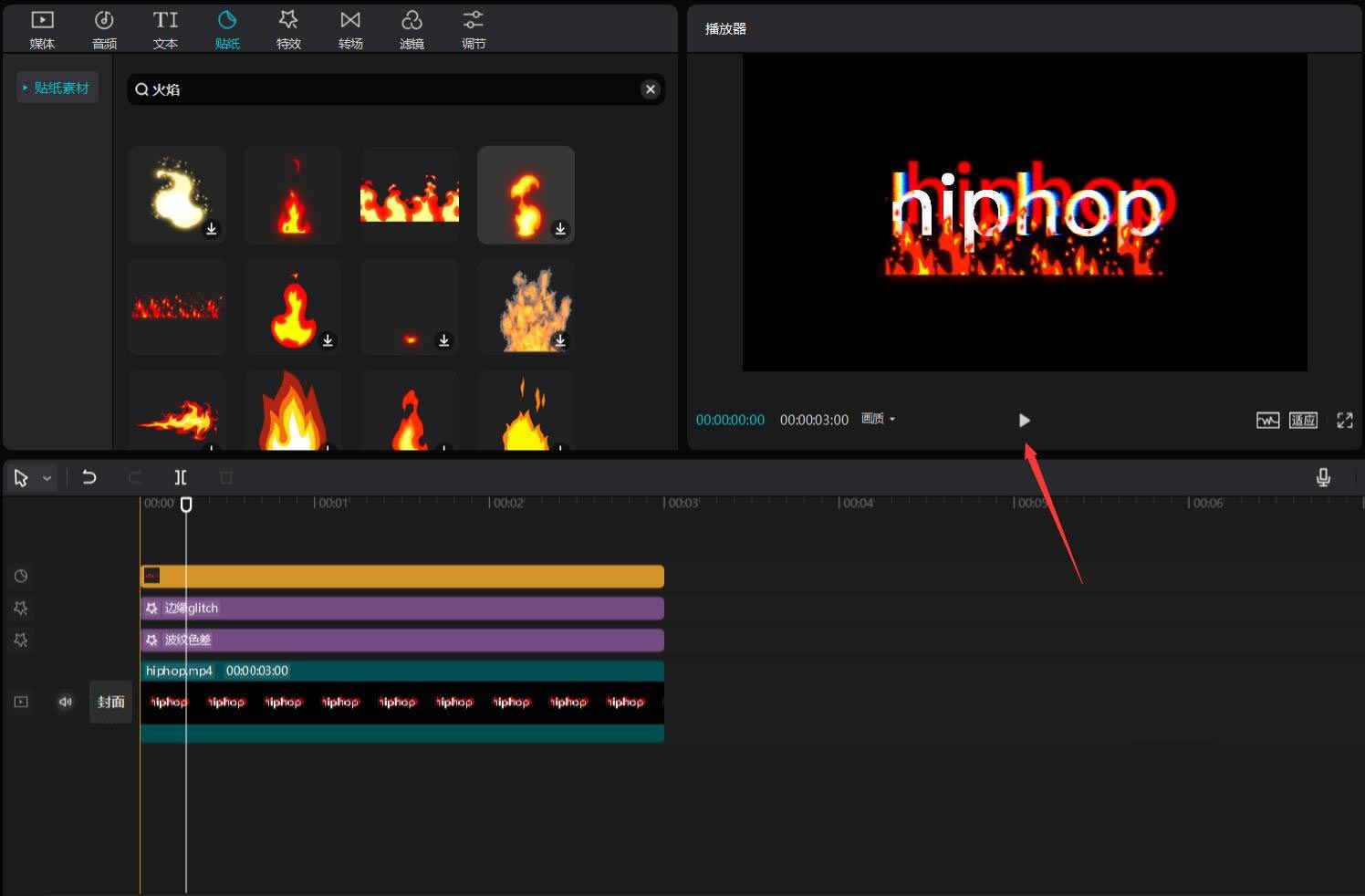Open the 画质 quality dropdown
1365x896 pixels.
tap(877, 419)
